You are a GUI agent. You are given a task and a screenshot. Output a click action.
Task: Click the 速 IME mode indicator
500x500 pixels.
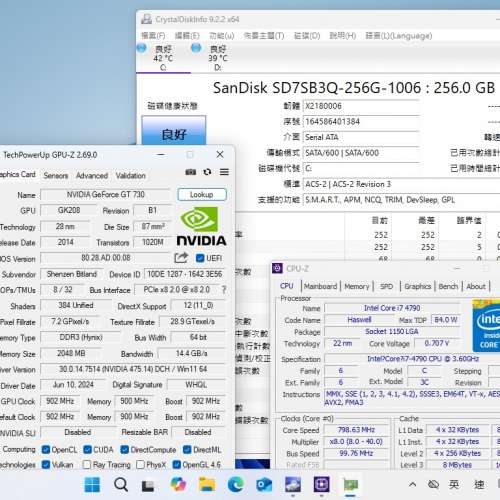point(479,484)
